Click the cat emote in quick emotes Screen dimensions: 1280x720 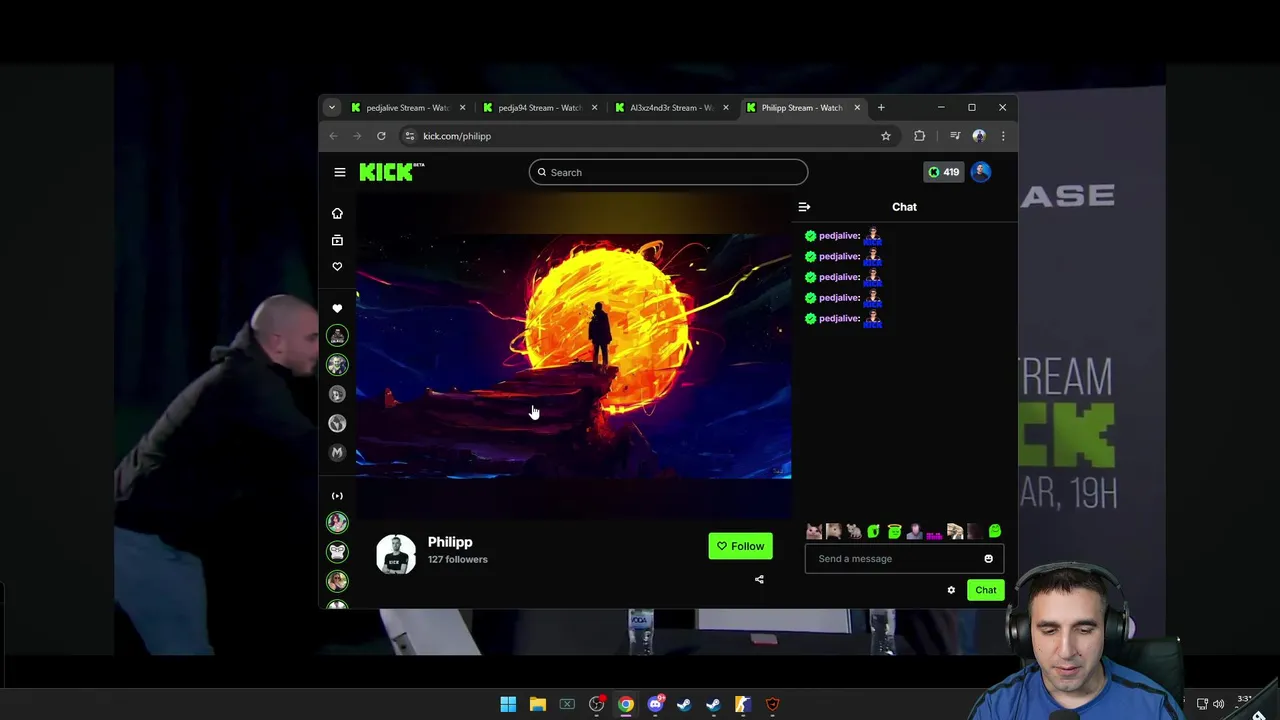(x=814, y=532)
